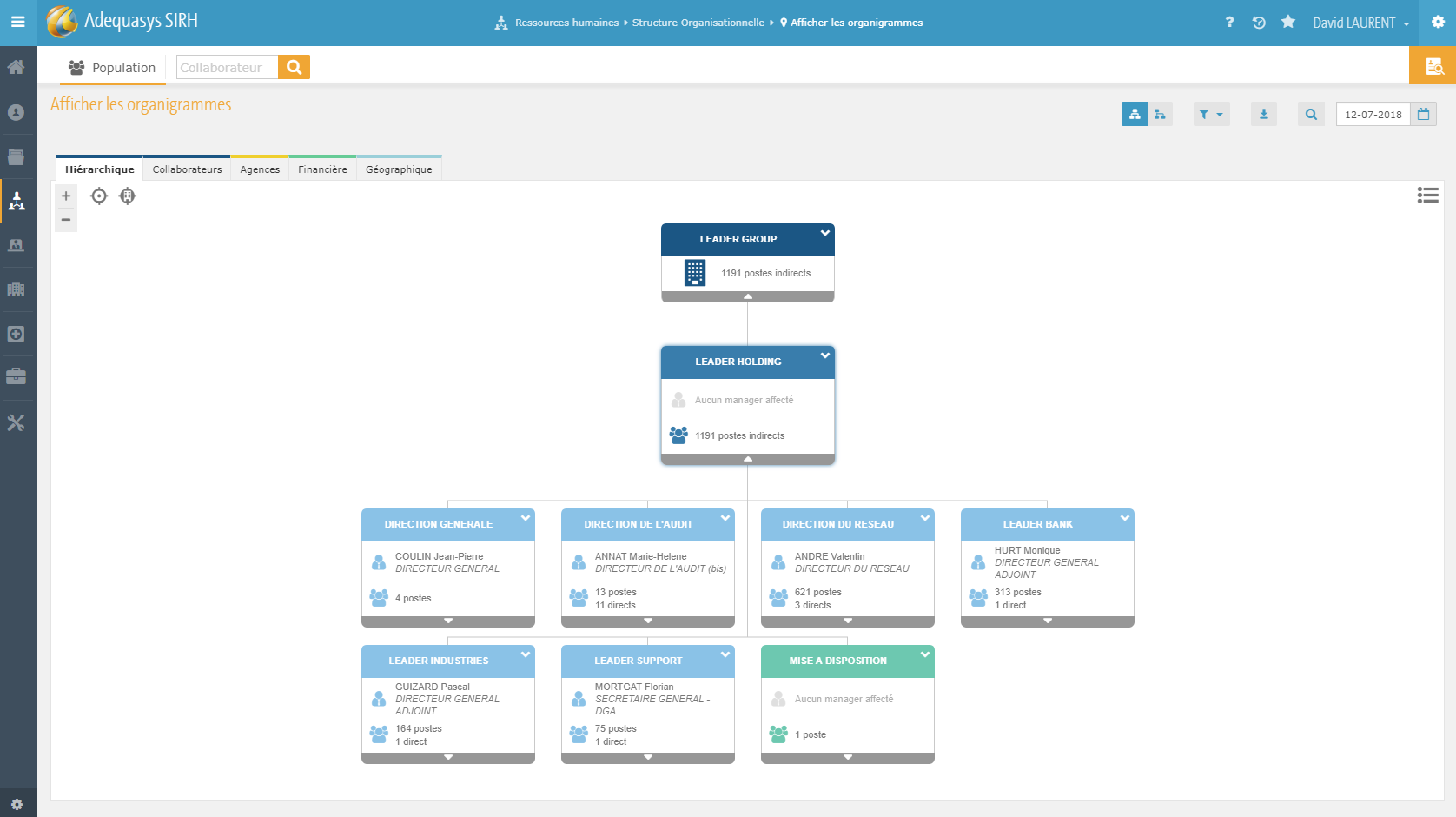1456x817 pixels.
Task: Expand LEADER GROUP card options chevron
Action: pyautogui.click(x=824, y=233)
